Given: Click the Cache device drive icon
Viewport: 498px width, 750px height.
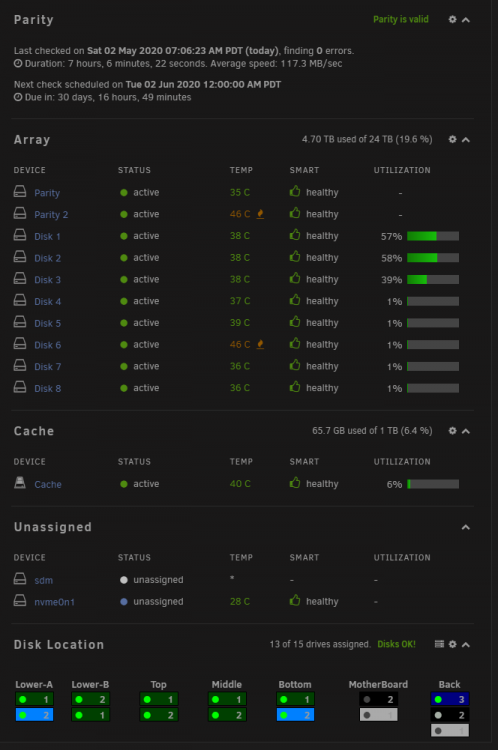Looking at the screenshot, I should click(x=20, y=483).
